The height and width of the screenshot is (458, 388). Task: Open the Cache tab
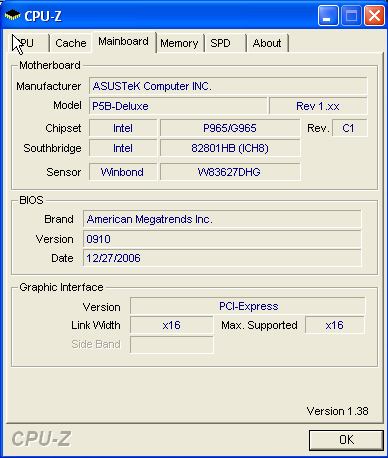coord(71,43)
